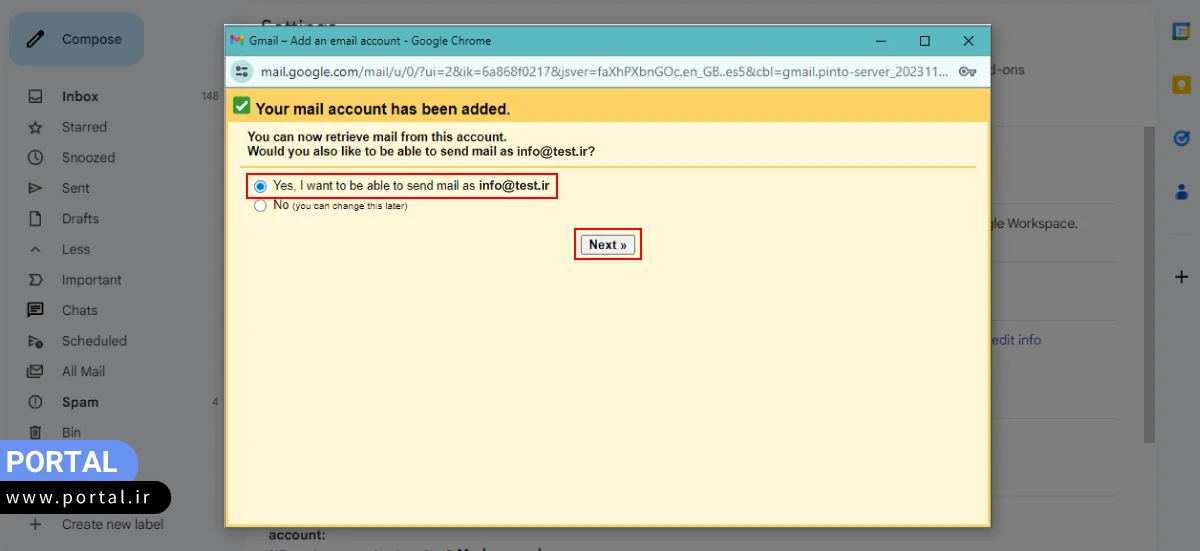Click the Next button

(x=607, y=245)
